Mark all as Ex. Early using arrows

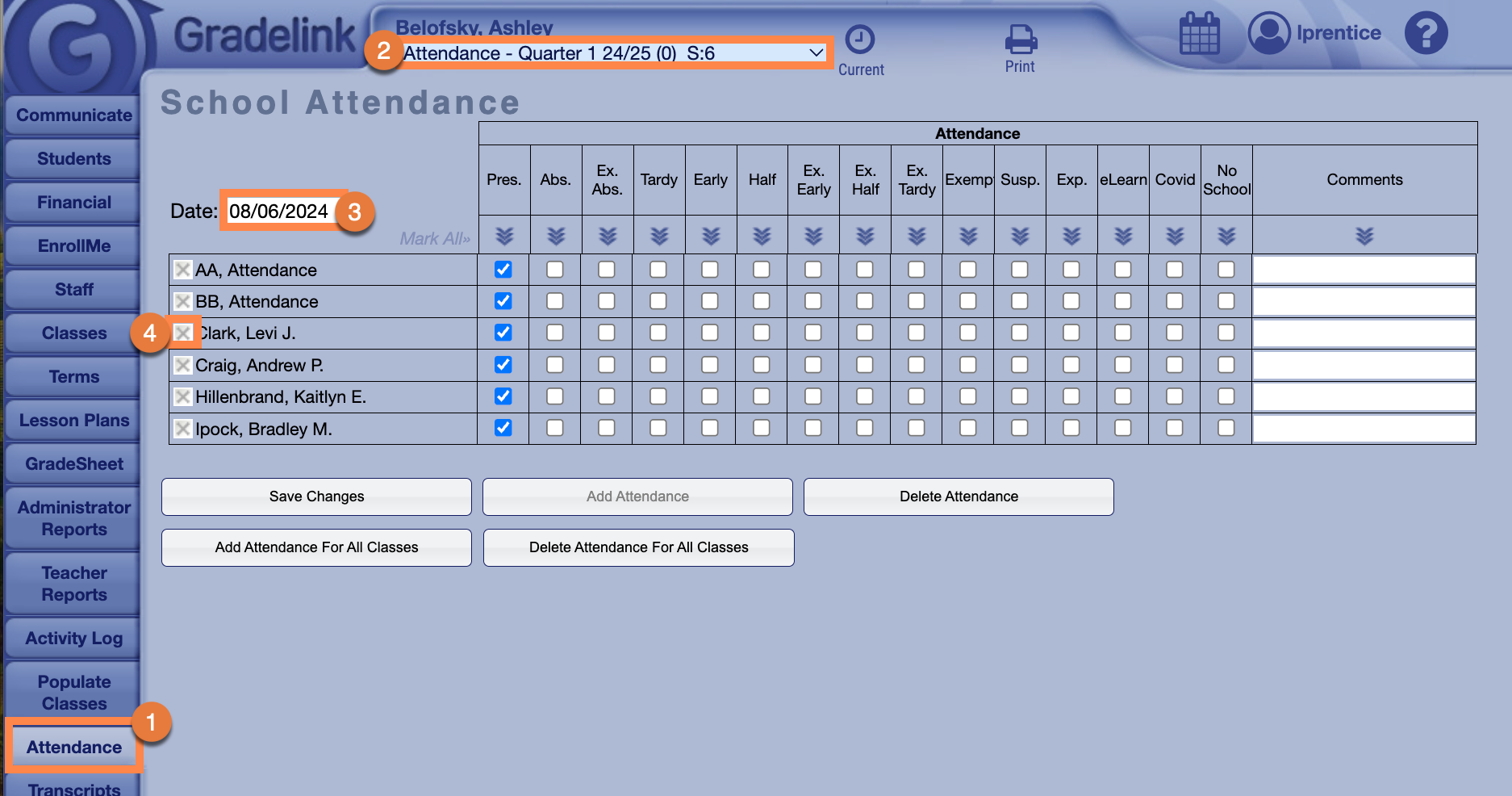click(x=814, y=236)
